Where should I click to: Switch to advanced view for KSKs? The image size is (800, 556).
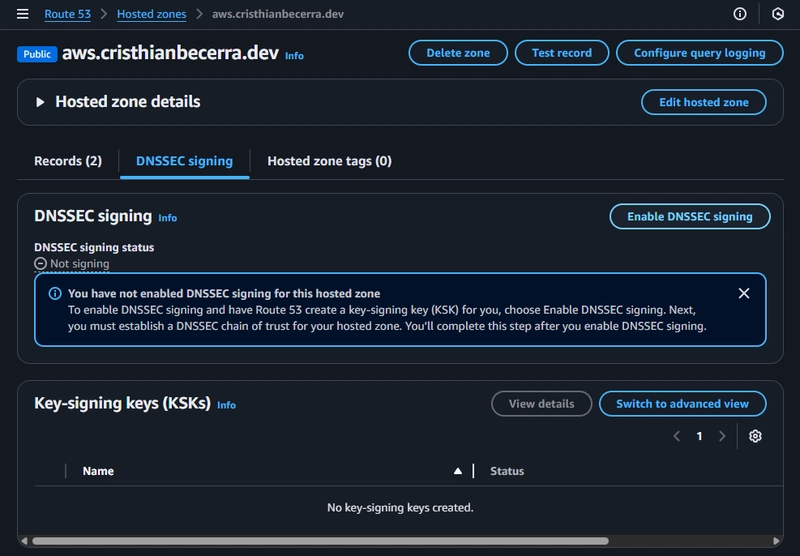[x=682, y=404]
